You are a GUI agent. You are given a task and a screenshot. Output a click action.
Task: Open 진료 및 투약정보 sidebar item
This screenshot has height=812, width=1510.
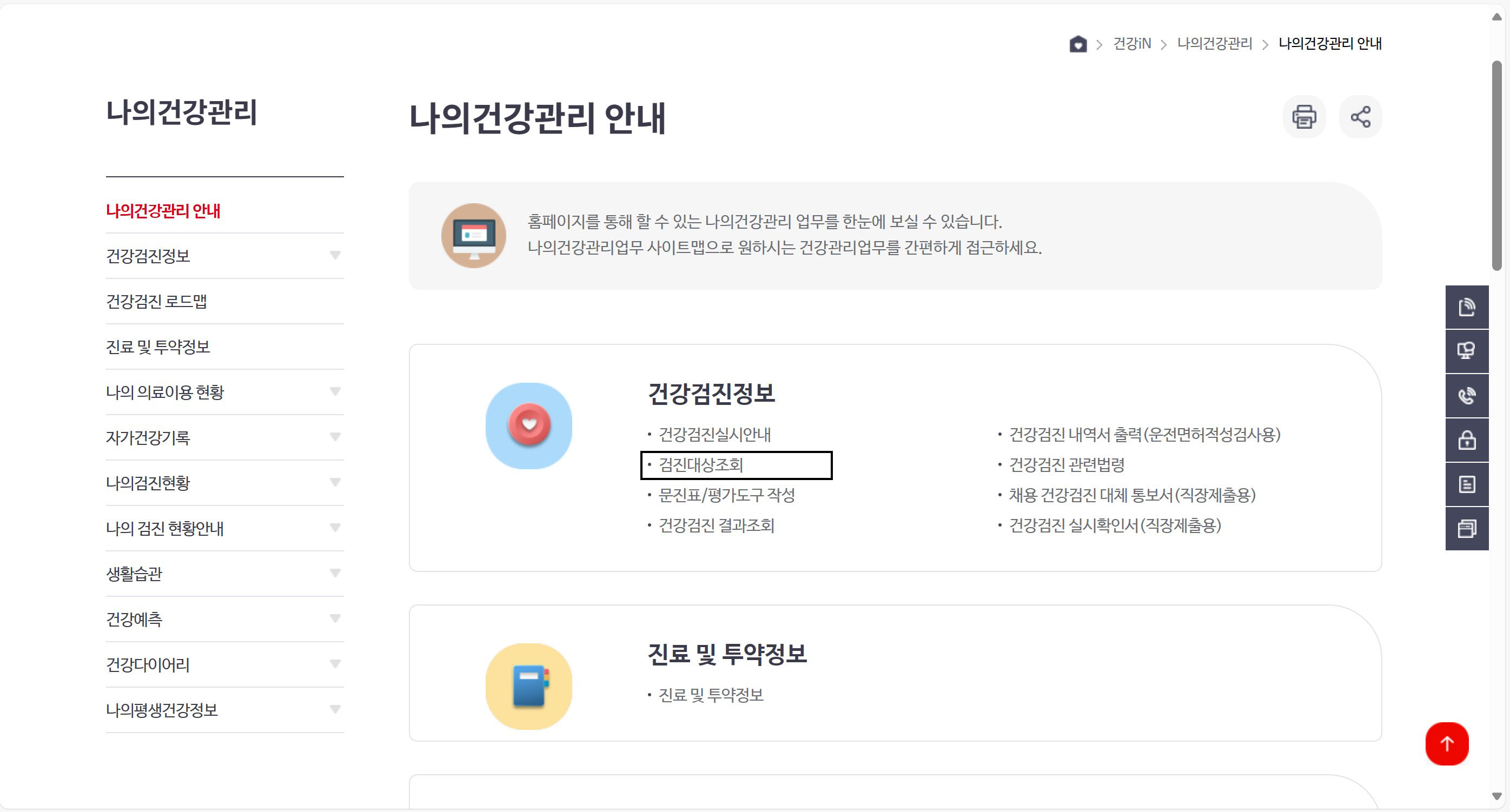(x=158, y=347)
